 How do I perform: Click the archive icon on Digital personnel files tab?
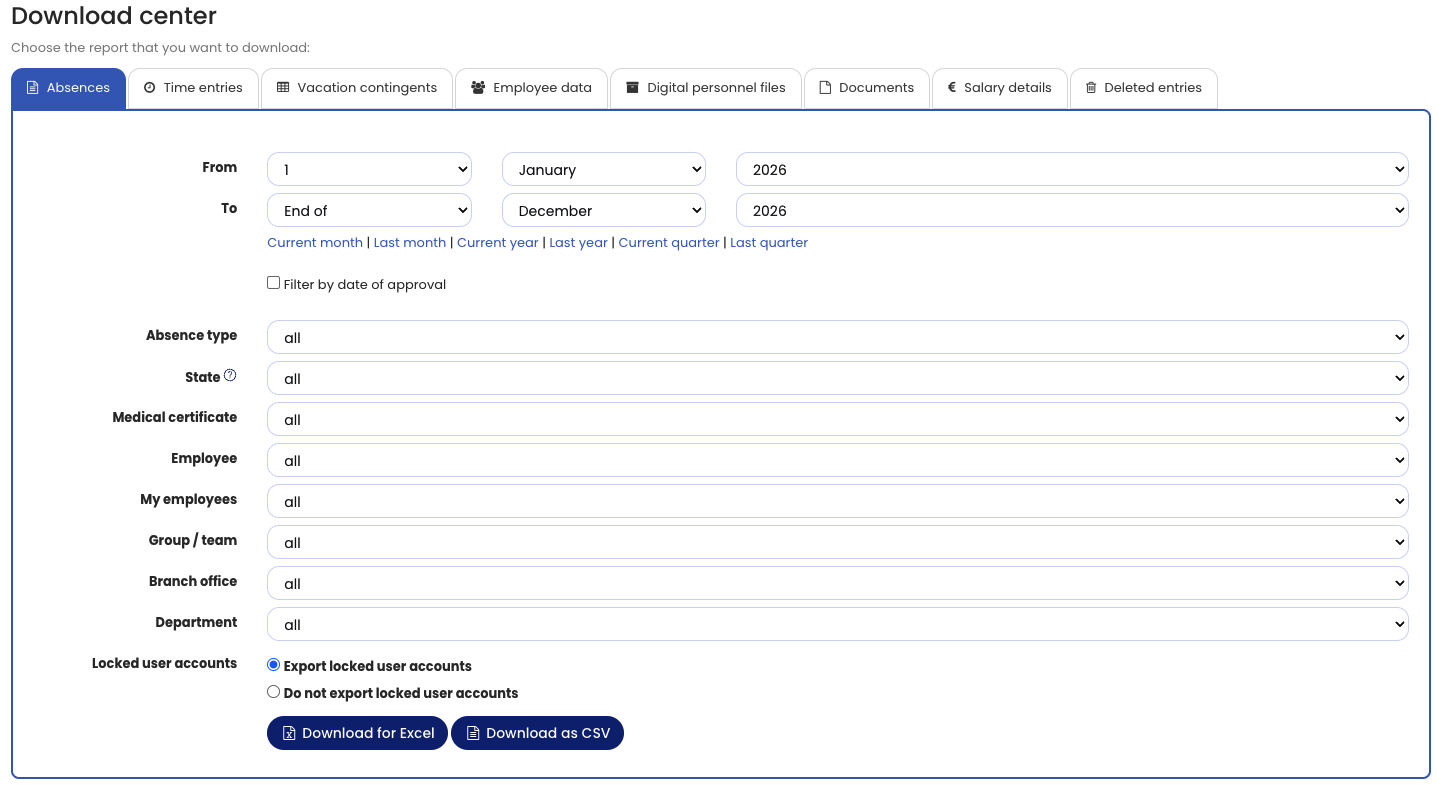pos(632,88)
